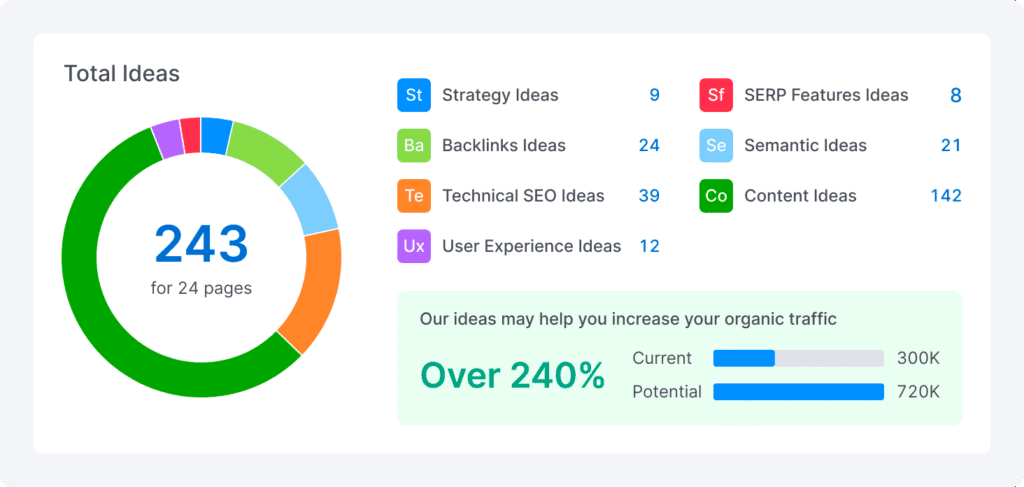Click the Current traffic progress bar
The height and width of the screenshot is (487, 1024).
798,358
